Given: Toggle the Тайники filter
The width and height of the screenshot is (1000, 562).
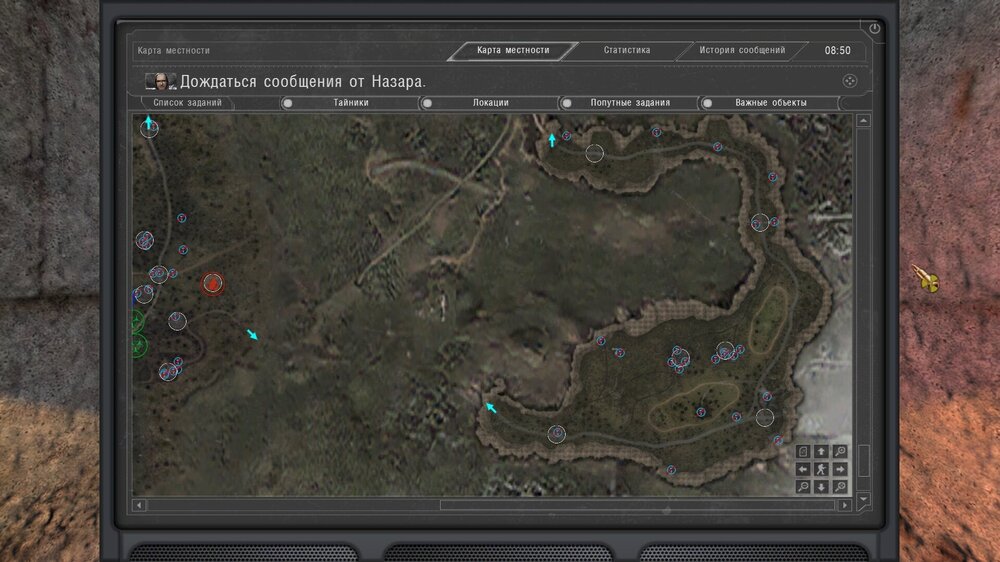Looking at the screenshot, I should point(350,103).
